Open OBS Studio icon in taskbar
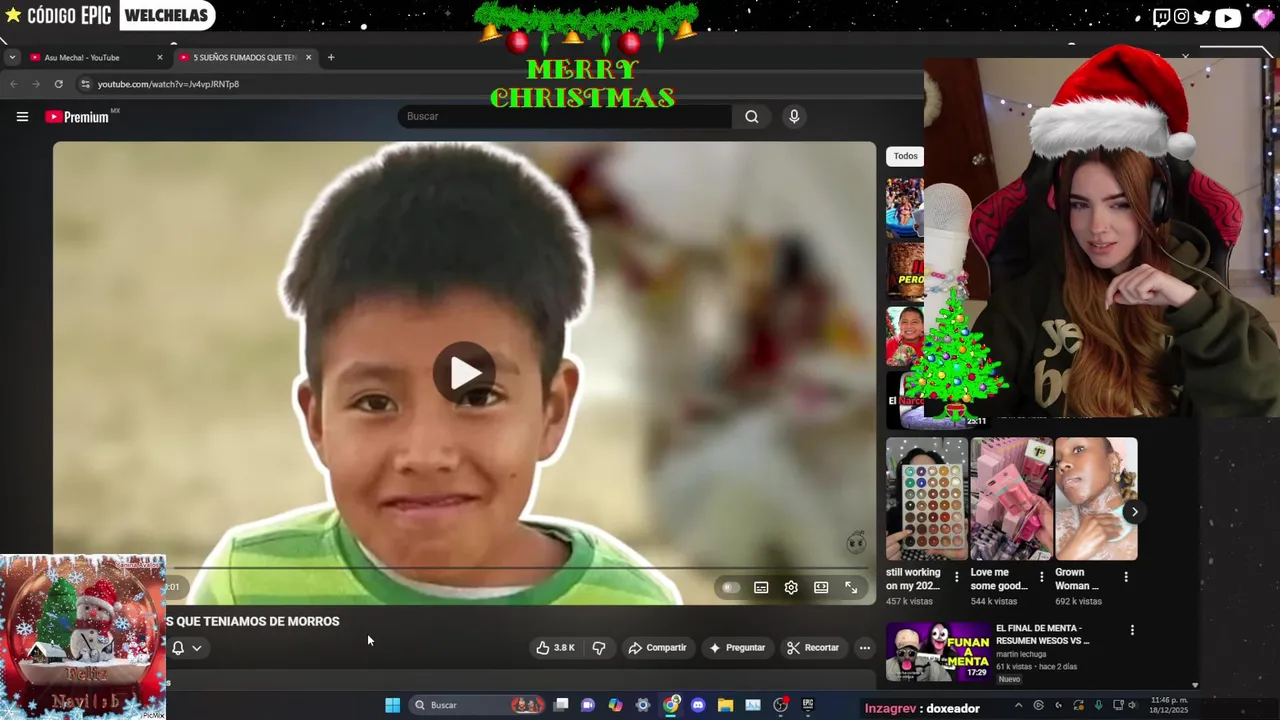 tap(780, 705)
